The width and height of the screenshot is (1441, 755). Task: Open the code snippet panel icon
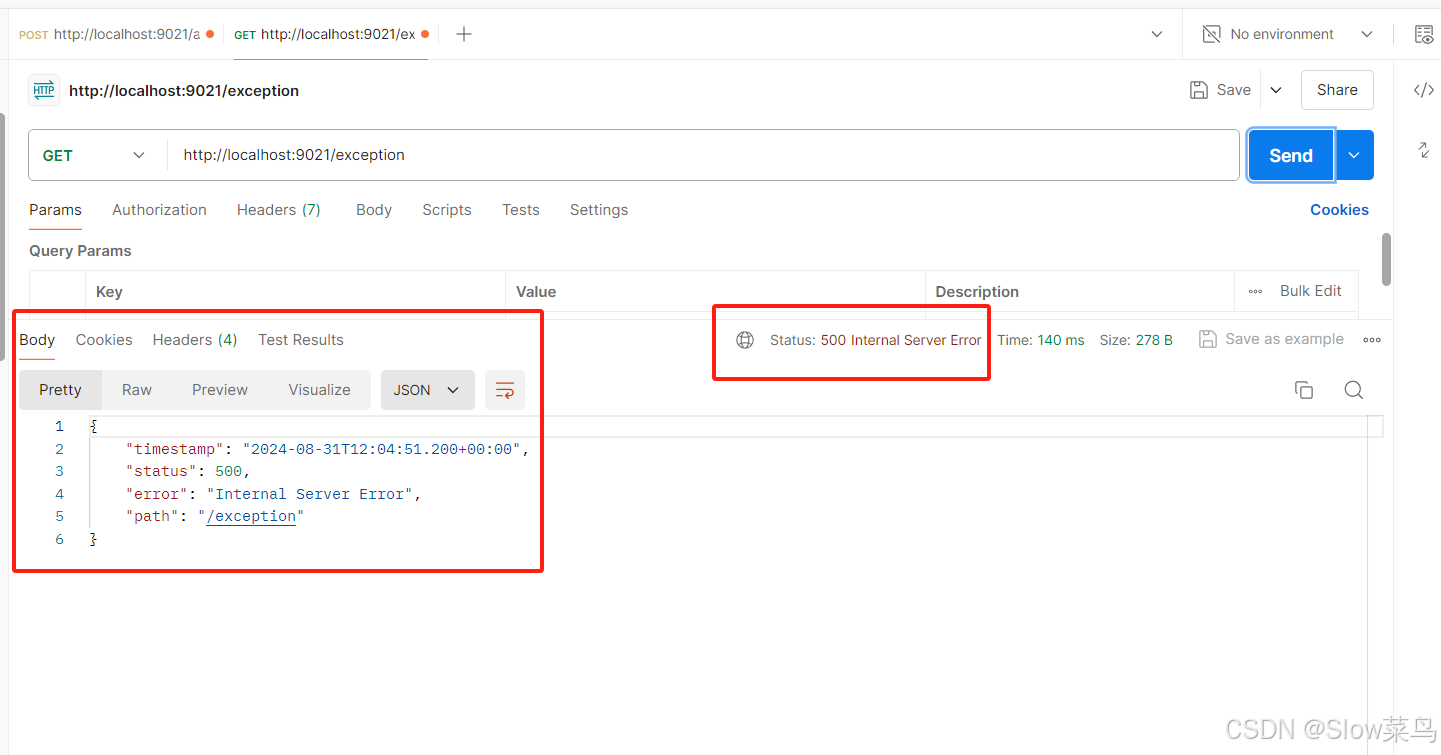[1424, 90]
